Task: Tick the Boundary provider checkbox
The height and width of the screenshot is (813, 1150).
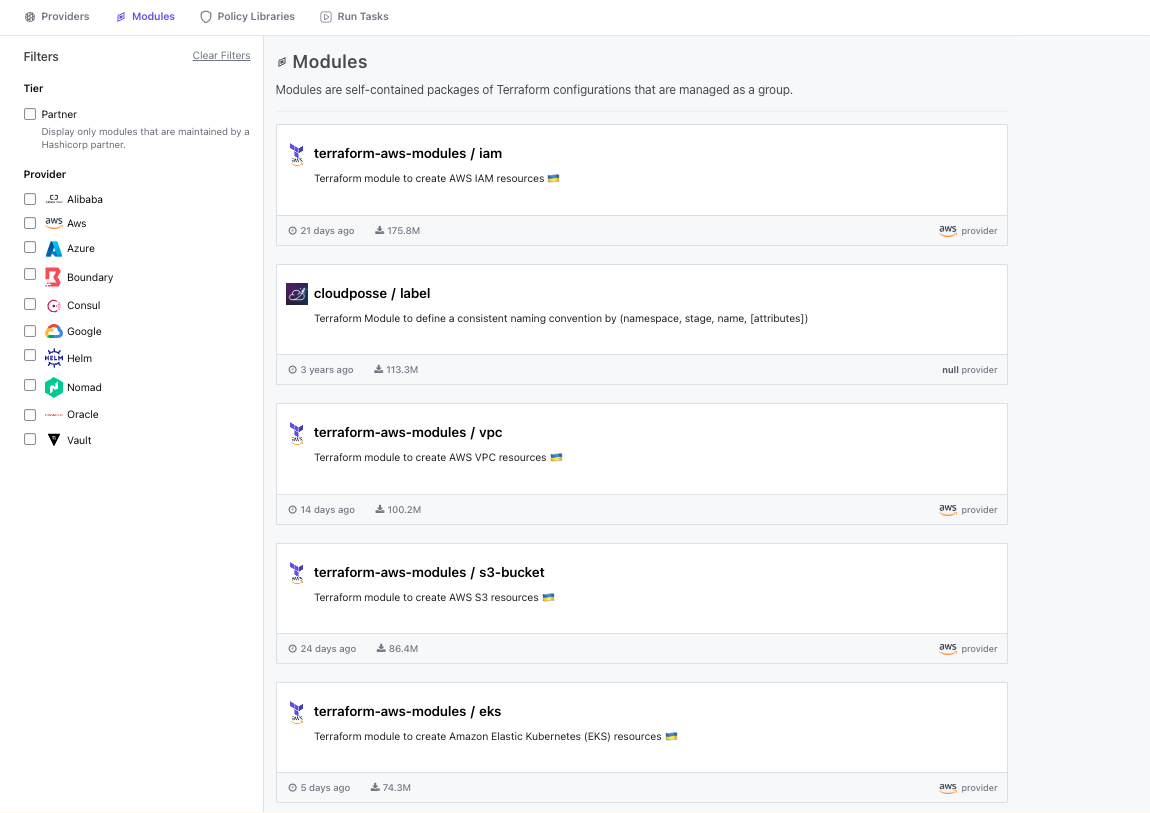Action: (x=30, y=274)
